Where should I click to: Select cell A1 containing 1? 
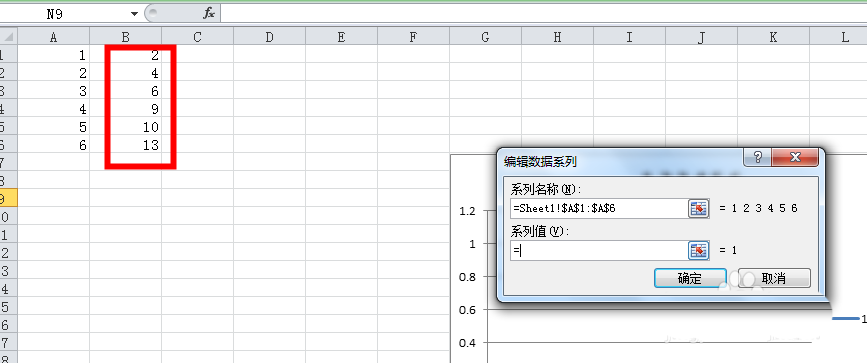pos(54,54)
